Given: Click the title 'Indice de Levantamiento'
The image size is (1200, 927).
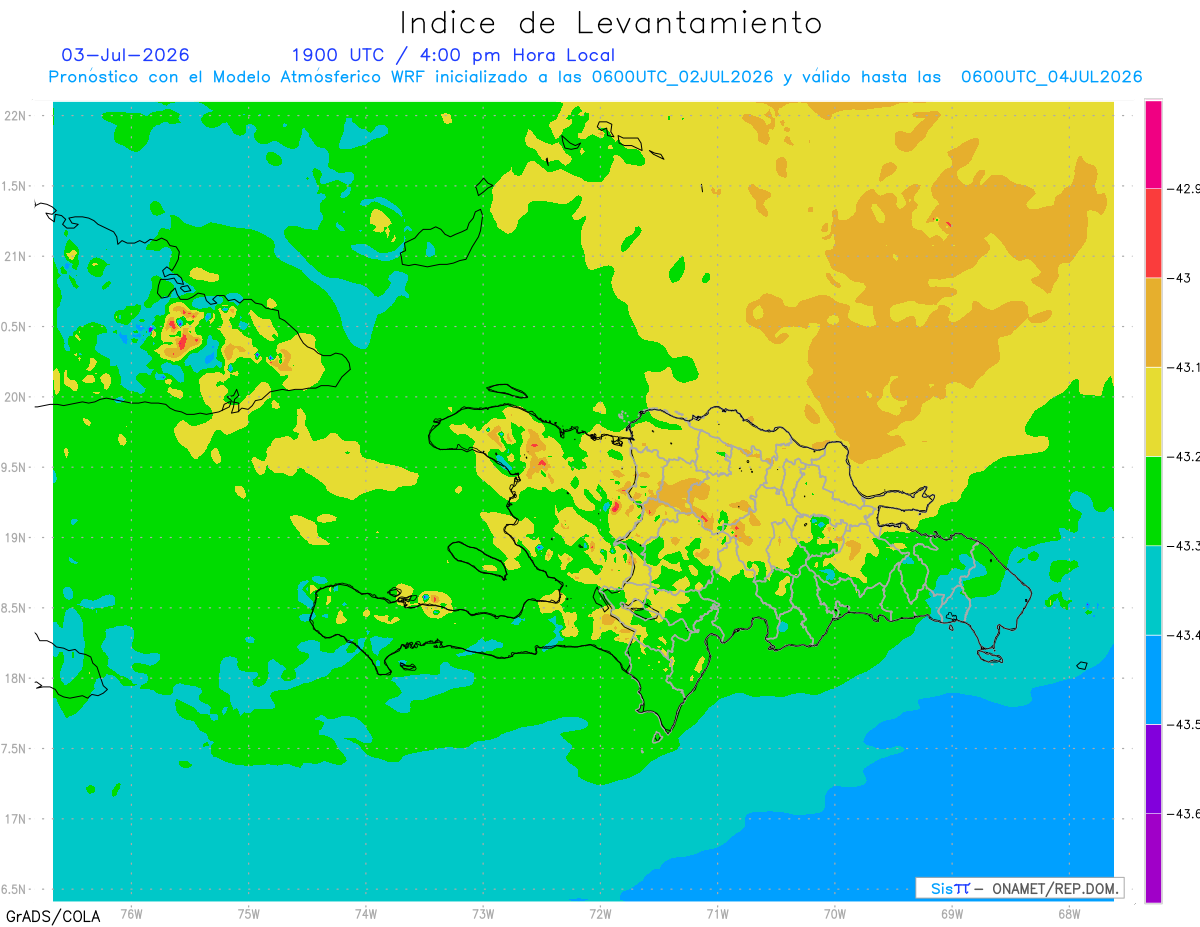Looking at the screenshot, I should point(610,23).
